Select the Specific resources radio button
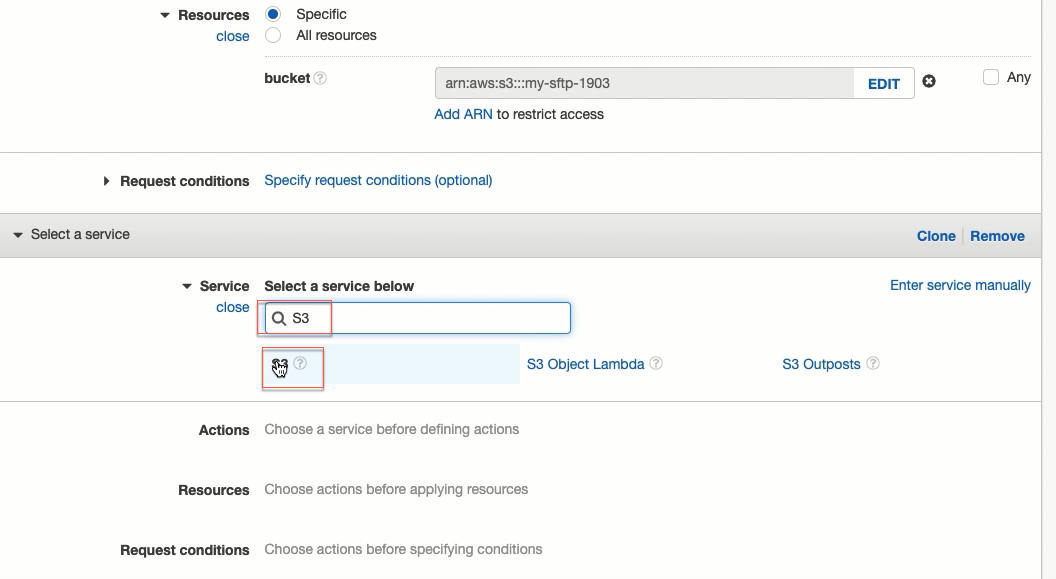1056x579 pixels. (273, 13)
